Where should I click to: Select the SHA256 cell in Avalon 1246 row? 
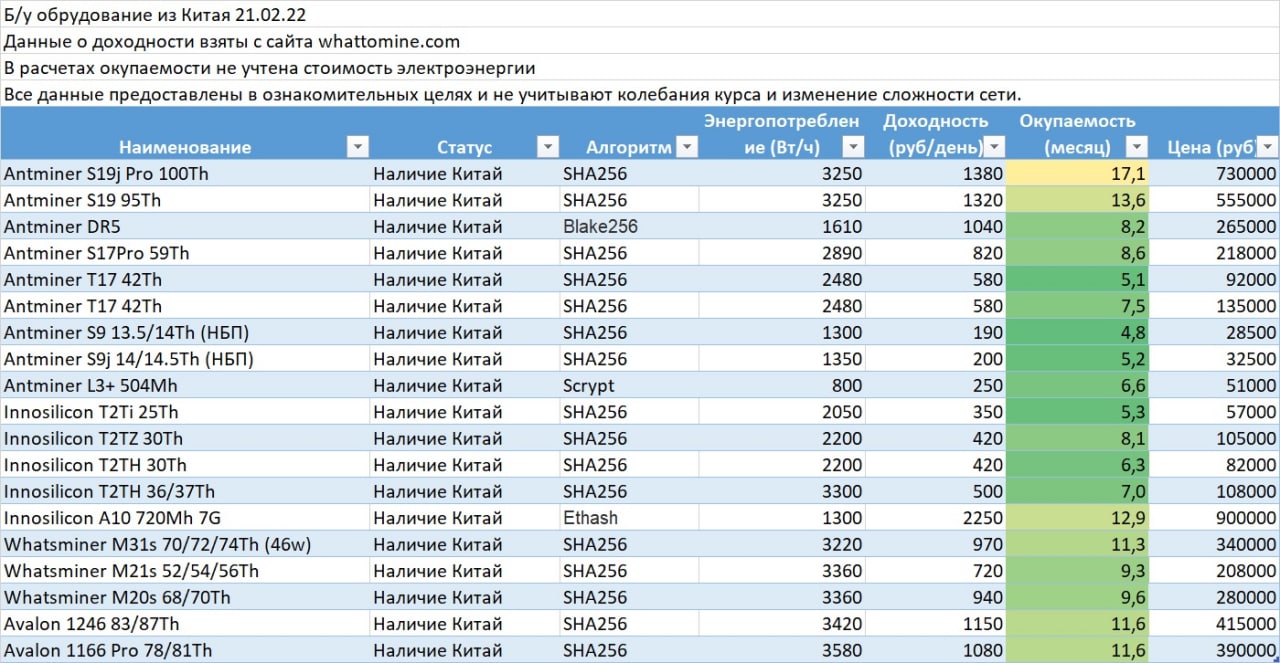click(x=629, y=624)
